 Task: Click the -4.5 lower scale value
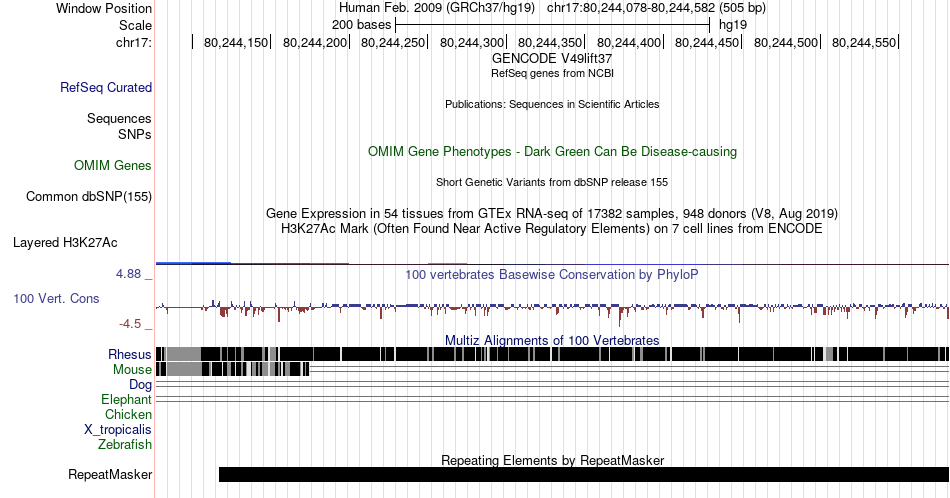click(x=130, y=324)
